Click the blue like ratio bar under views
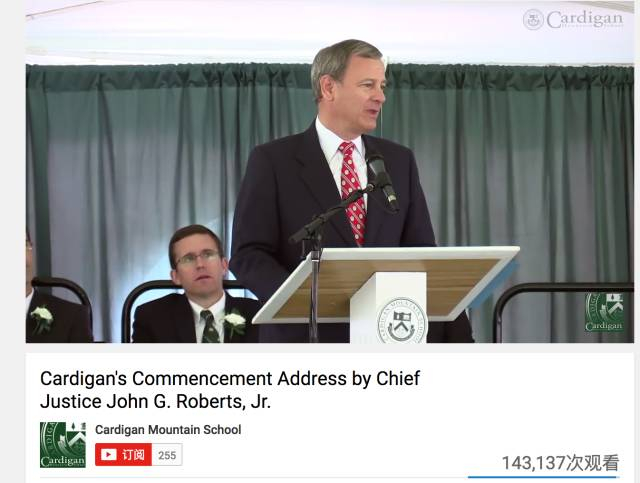The image size is (640, 483). point(543,477)
